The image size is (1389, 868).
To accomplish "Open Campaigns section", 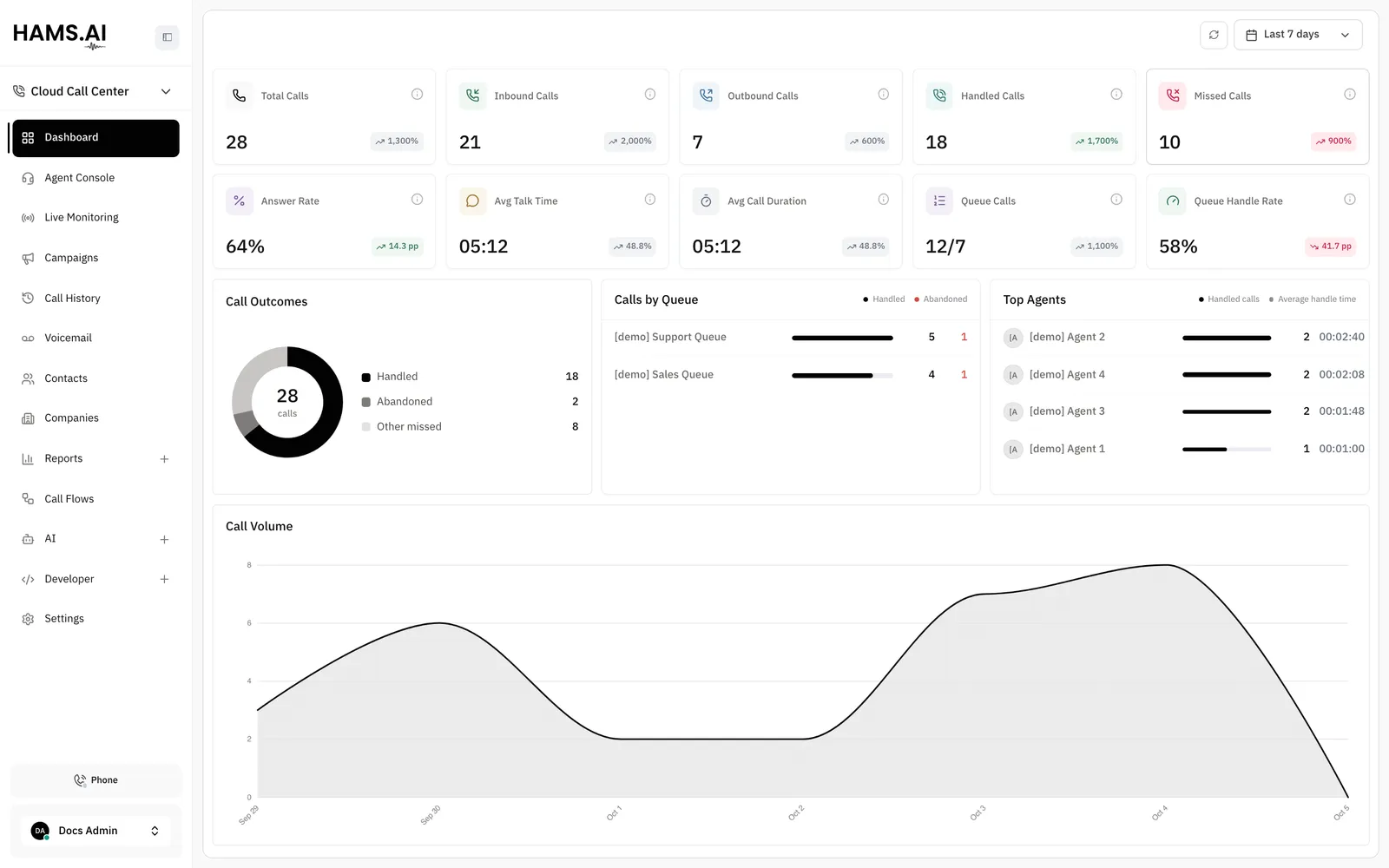I will 95,258.
